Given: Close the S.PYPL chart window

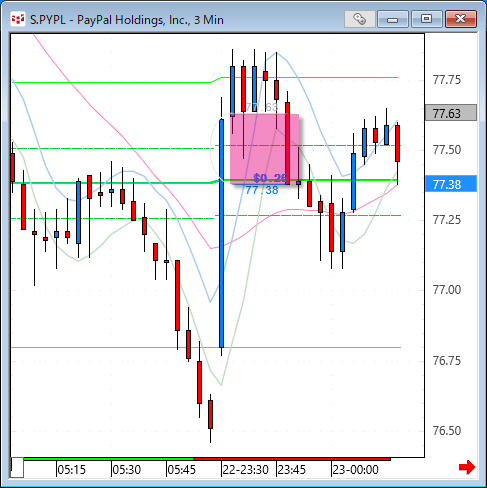Looking at the screenshot, I should (x=461, y=19).
